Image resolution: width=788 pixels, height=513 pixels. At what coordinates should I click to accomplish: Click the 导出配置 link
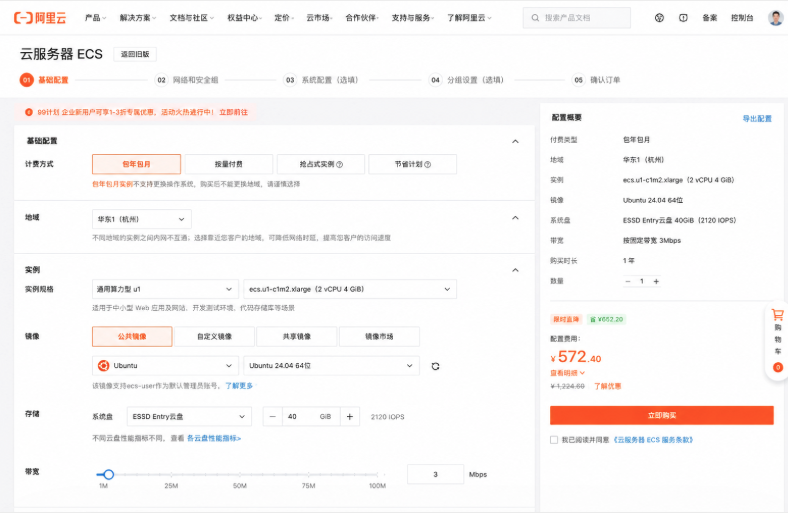click(757, 119)
